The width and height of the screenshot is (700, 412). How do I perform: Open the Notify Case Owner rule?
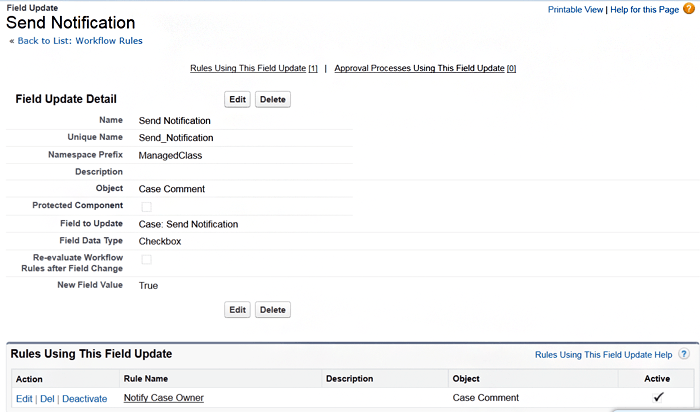pyautogui.click(x=163, y=398)
